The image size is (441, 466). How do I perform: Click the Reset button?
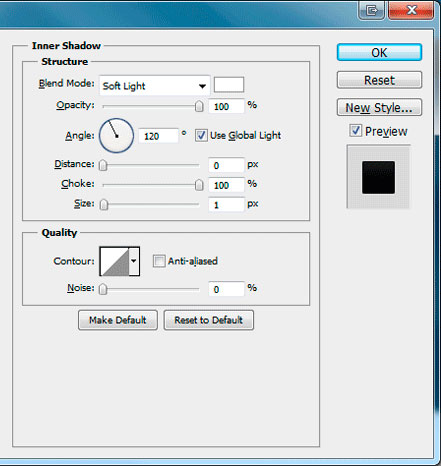click(x=379, y=80)
